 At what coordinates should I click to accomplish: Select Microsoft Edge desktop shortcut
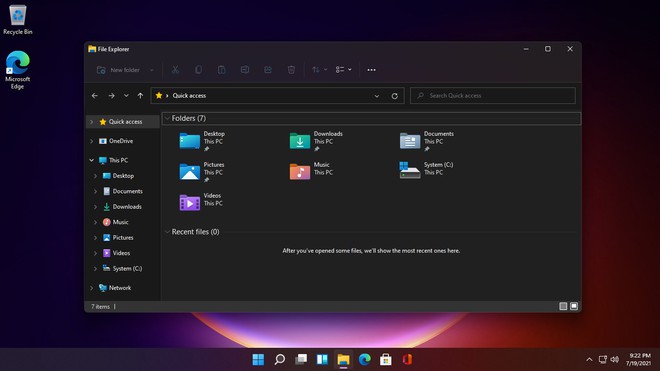point(18,70)
